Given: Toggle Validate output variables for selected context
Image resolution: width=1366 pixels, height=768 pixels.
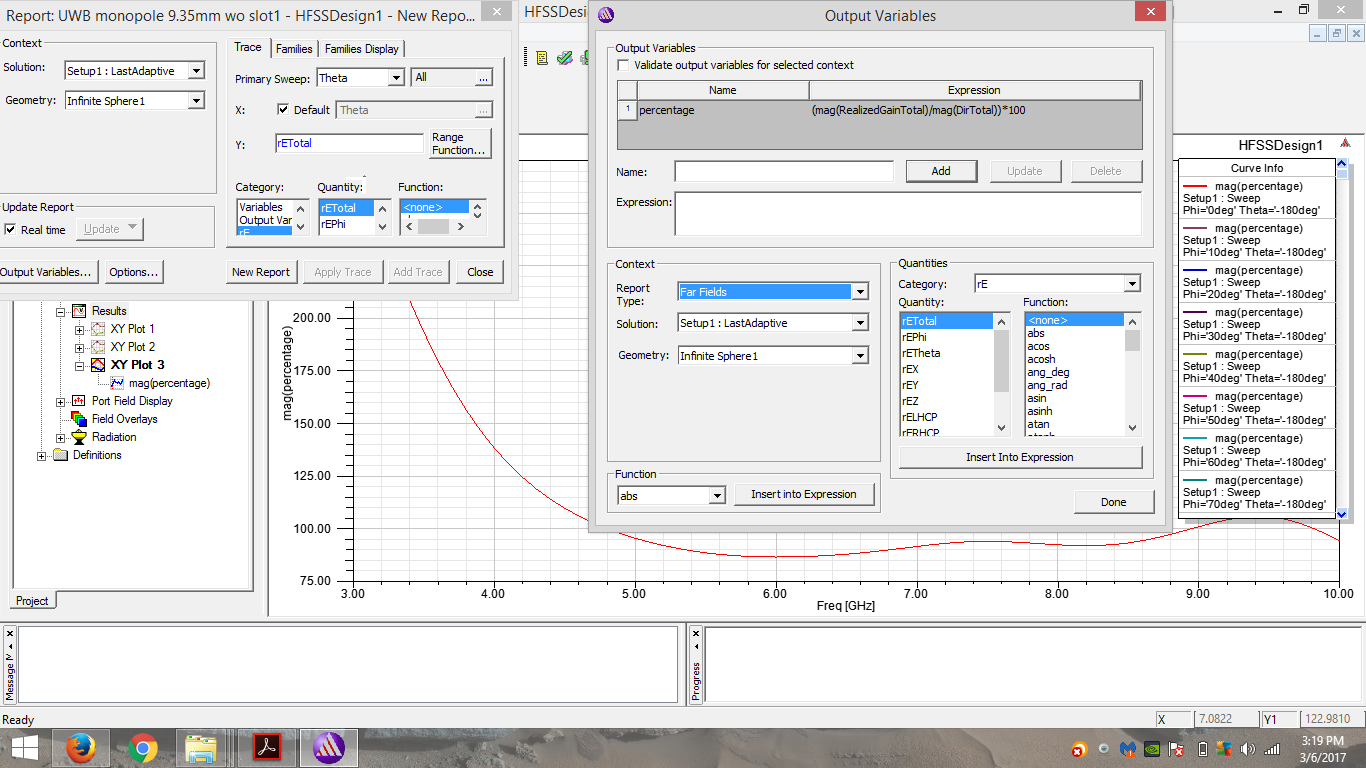Looking at the screenshot, I should (624, 65).
